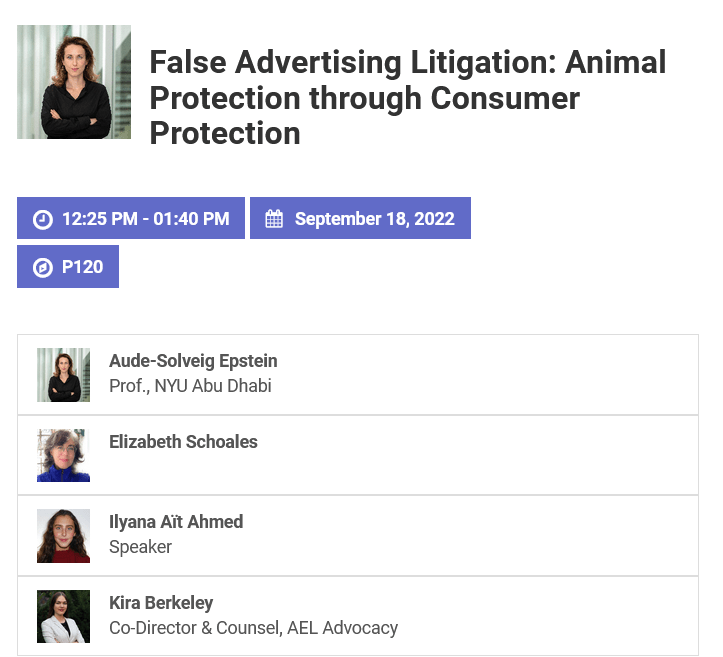
Task: Open the large session header photo
Action: click(74, 82)
